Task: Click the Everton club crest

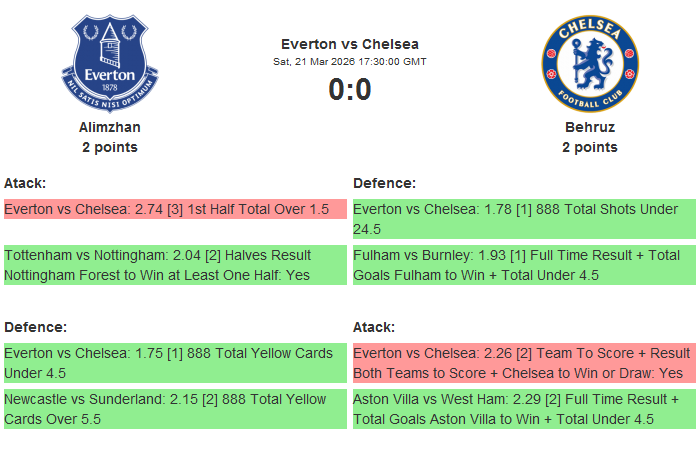Action: tap(110, 63)
